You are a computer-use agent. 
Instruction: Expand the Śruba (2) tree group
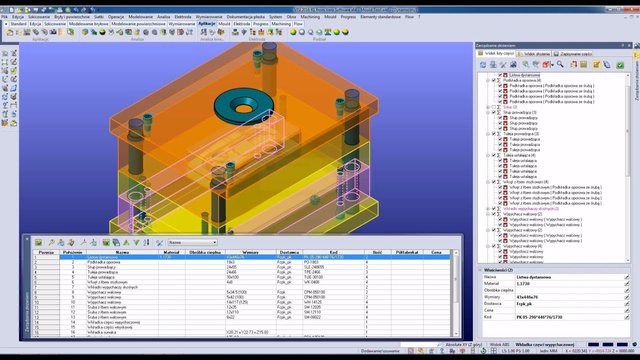488,107
